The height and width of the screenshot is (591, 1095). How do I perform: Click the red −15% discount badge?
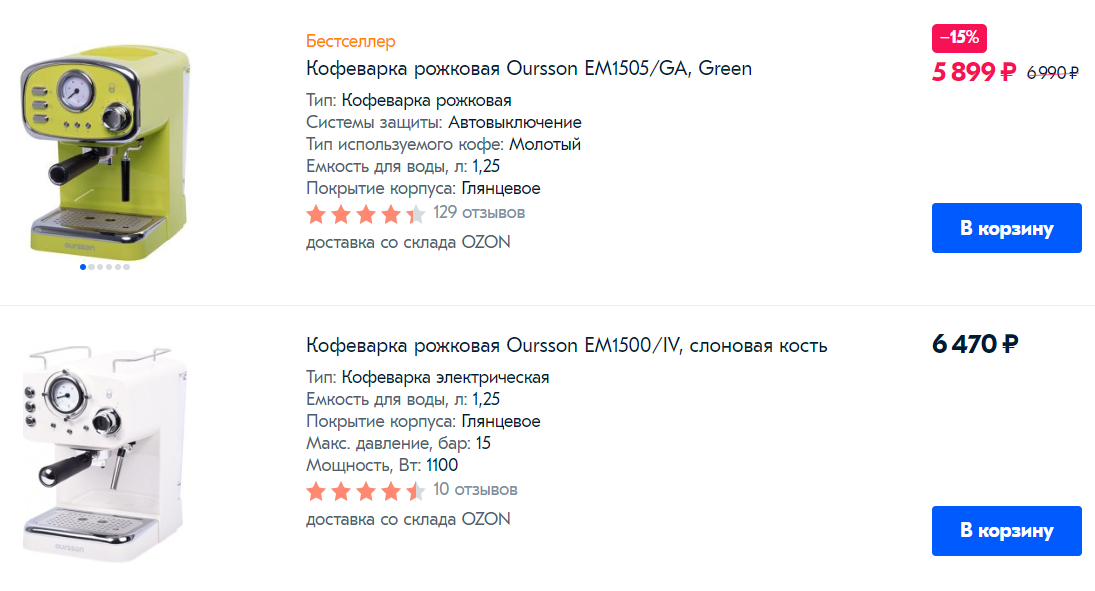pyautogui.click(x=959, y=38)
